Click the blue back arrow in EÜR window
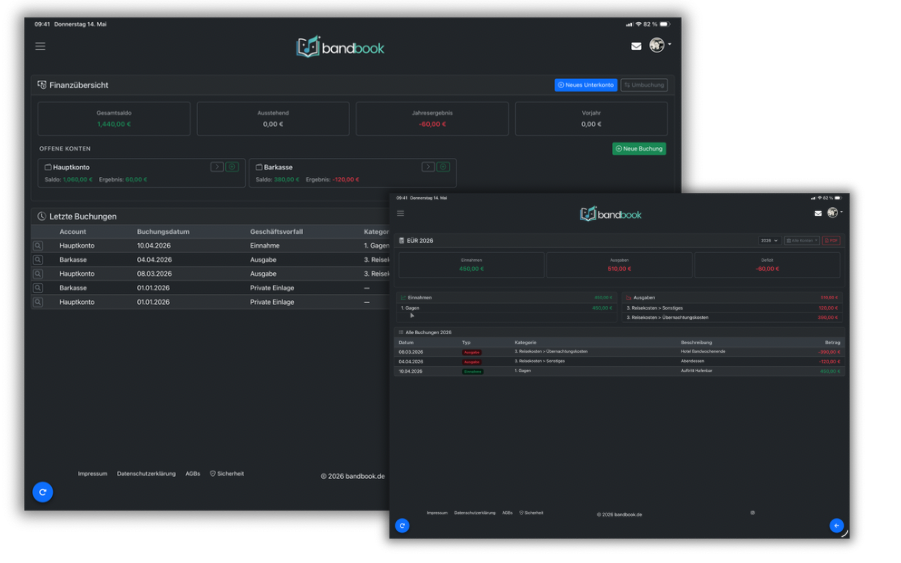901x563 pixels. tap(837, 526)
